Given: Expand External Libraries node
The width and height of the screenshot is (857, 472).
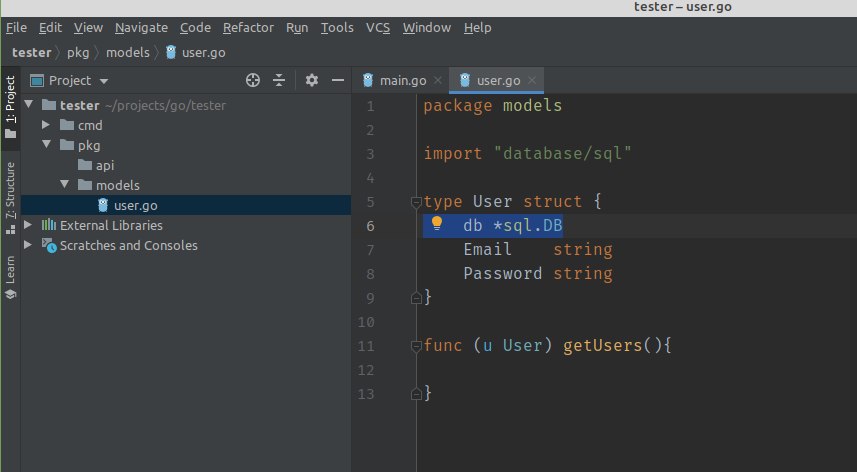Looking at the screenshot, I should click(x=27, y=225).
